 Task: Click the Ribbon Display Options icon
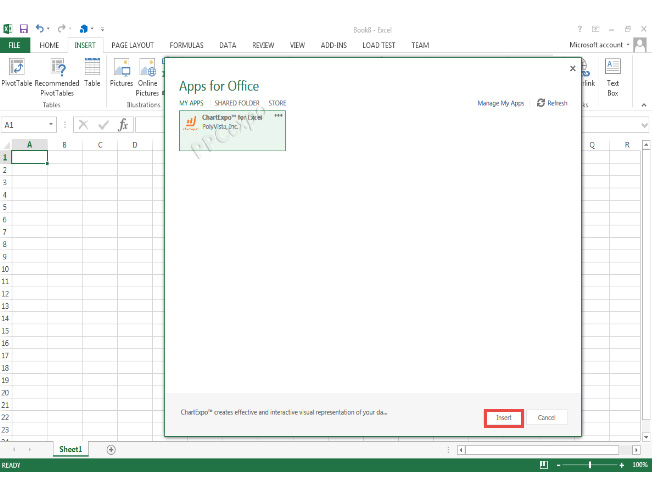(x=595, y=29)
